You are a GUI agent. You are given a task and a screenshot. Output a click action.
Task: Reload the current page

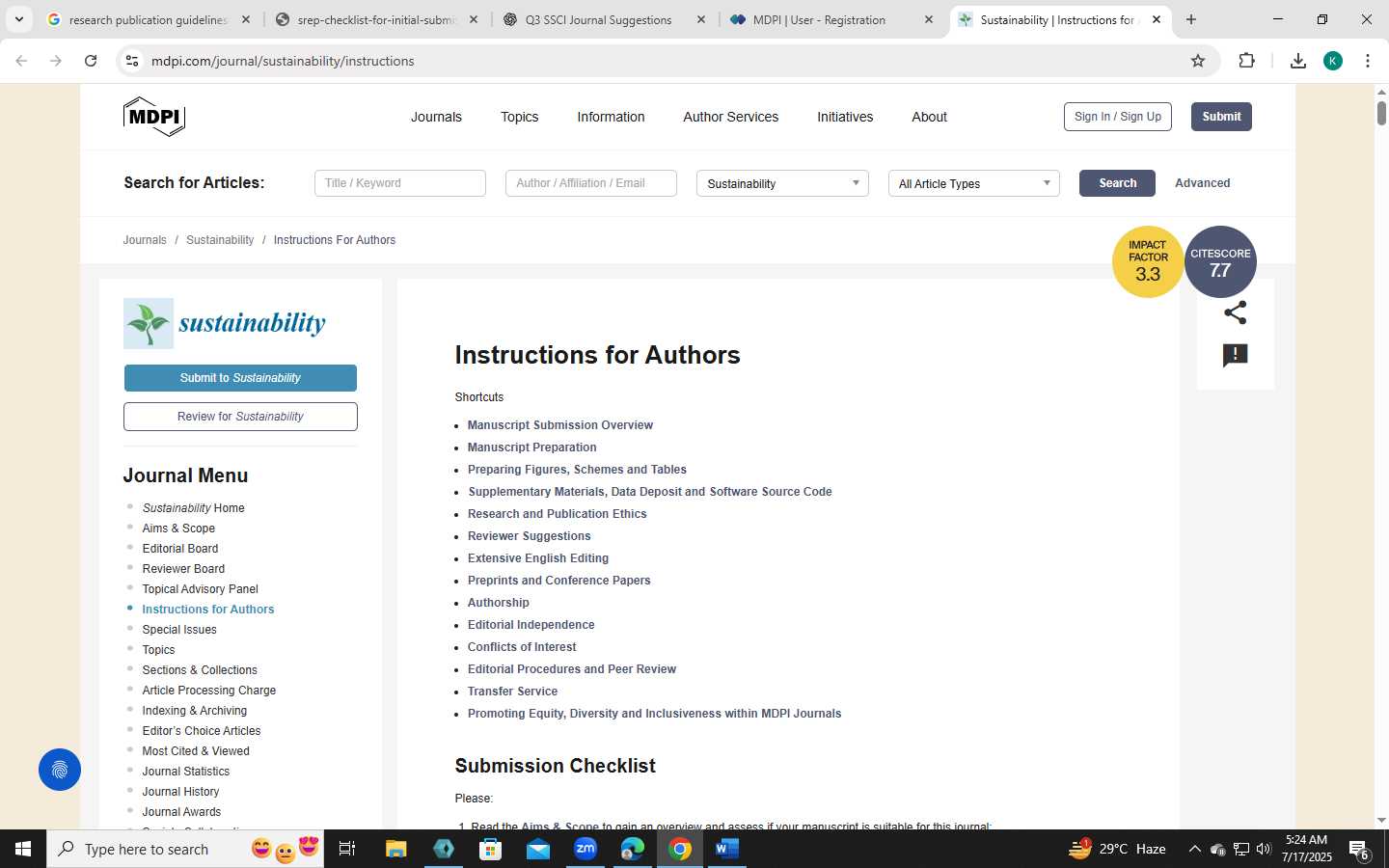tap(91, 61)
